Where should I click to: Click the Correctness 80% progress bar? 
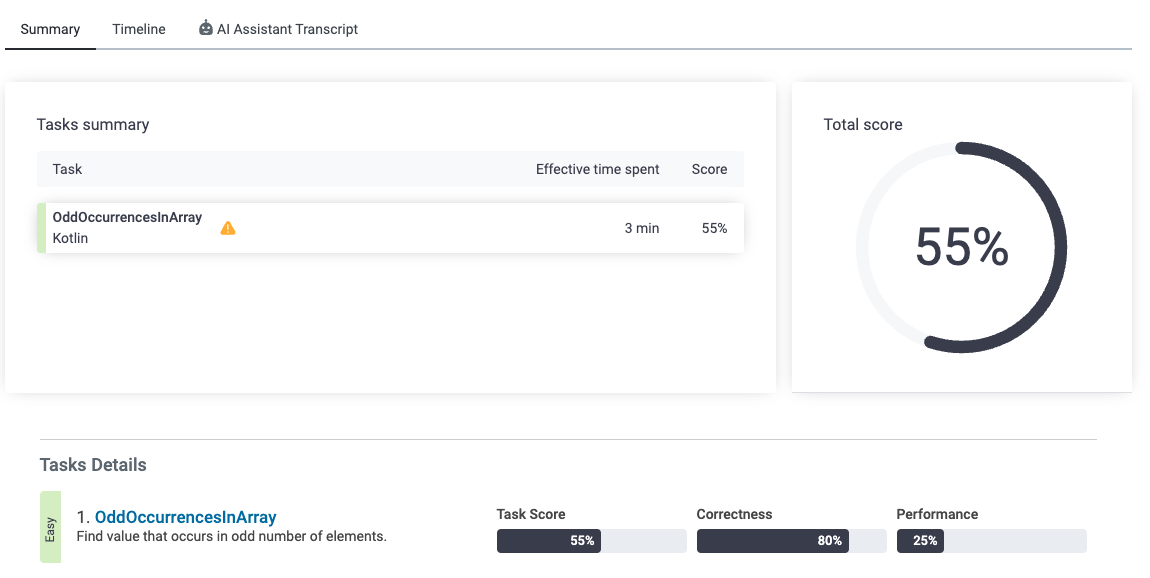click(x=791, y=541)
